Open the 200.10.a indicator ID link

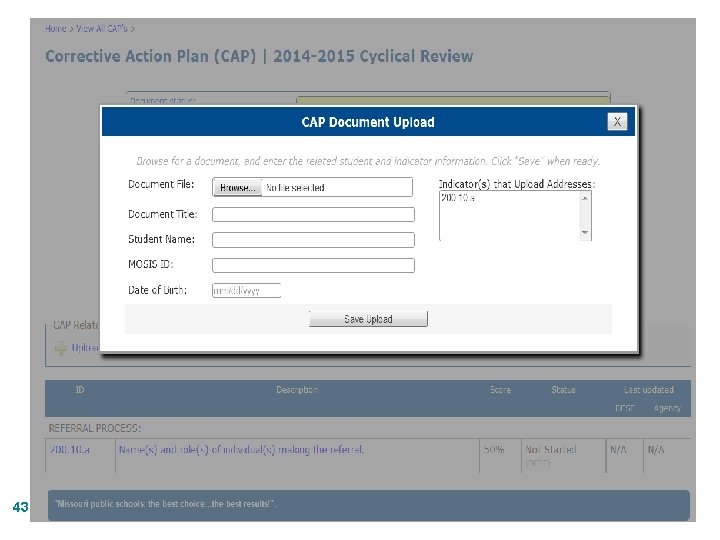coord(70,450)
